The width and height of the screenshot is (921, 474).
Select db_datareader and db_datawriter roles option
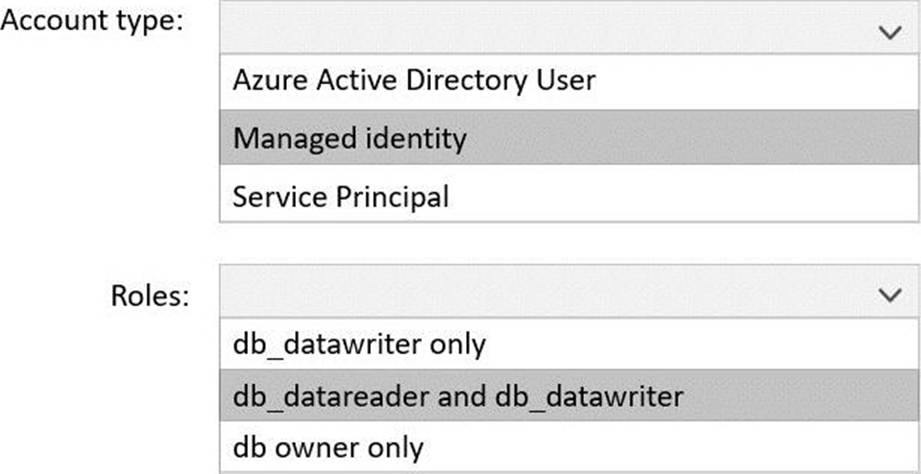tap(458, 396)
